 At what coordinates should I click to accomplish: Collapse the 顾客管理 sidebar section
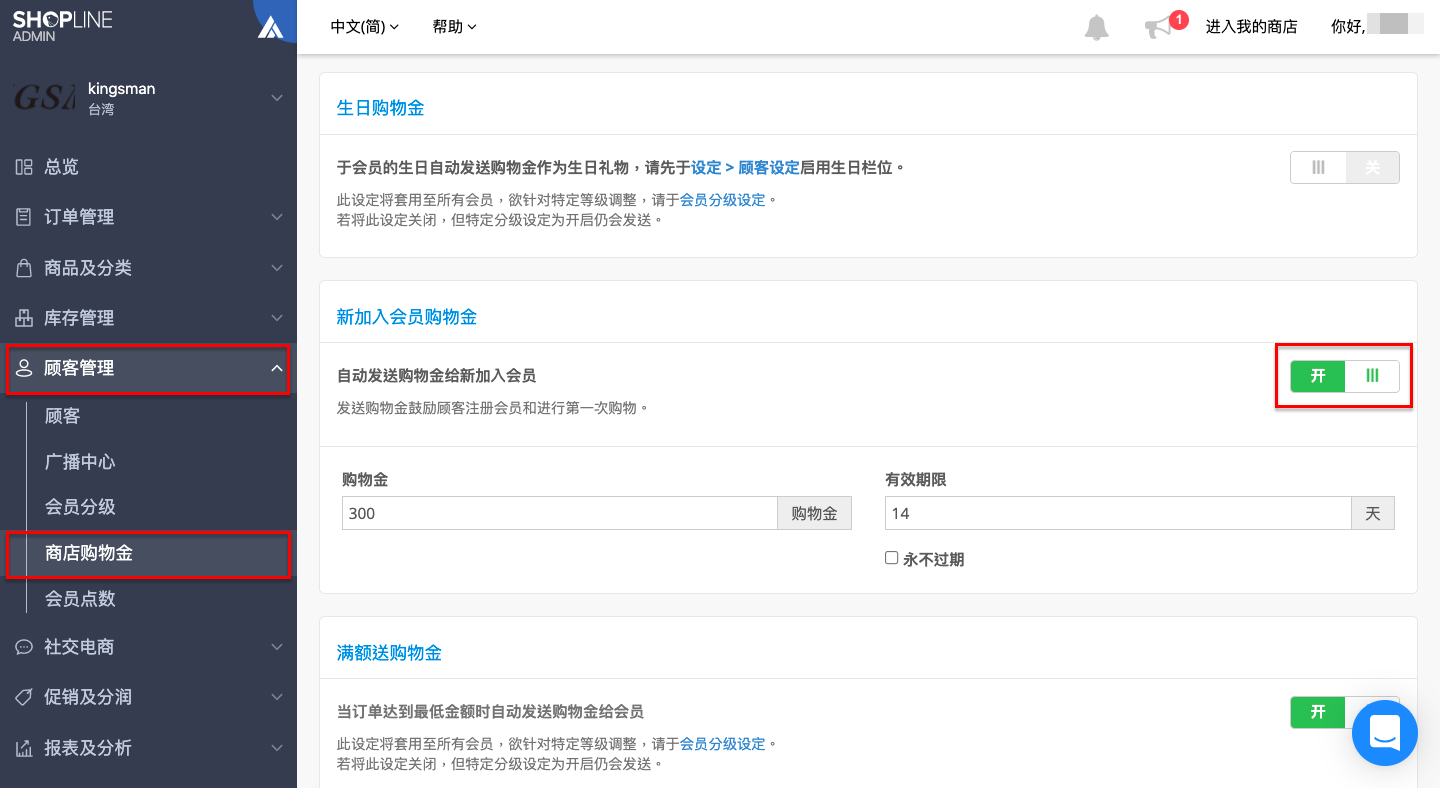tap(148, 369)
